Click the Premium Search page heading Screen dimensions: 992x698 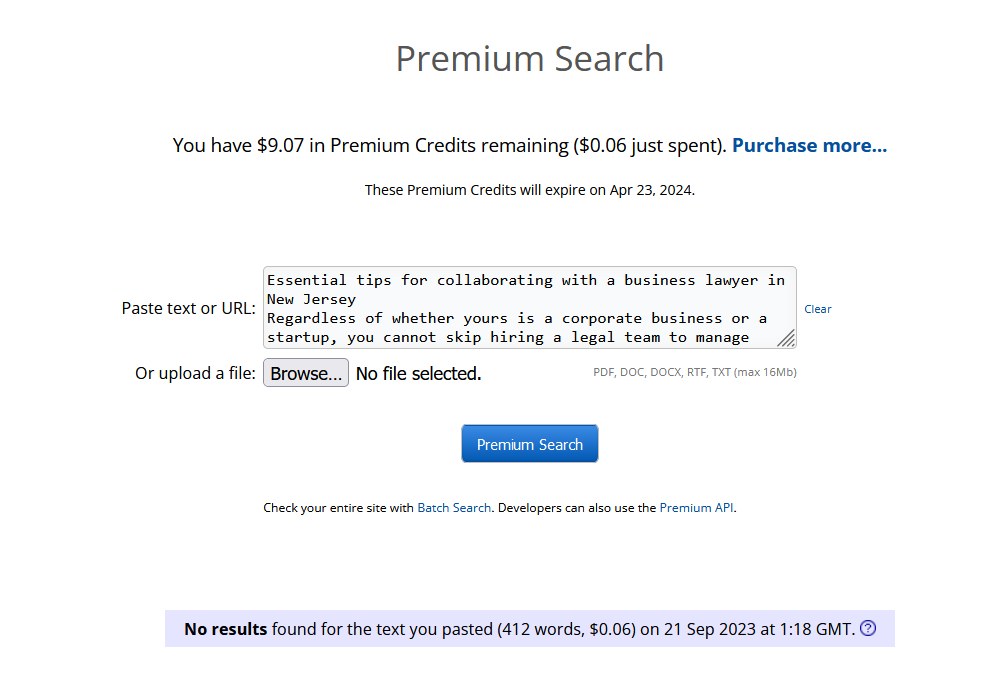(529, 58)
